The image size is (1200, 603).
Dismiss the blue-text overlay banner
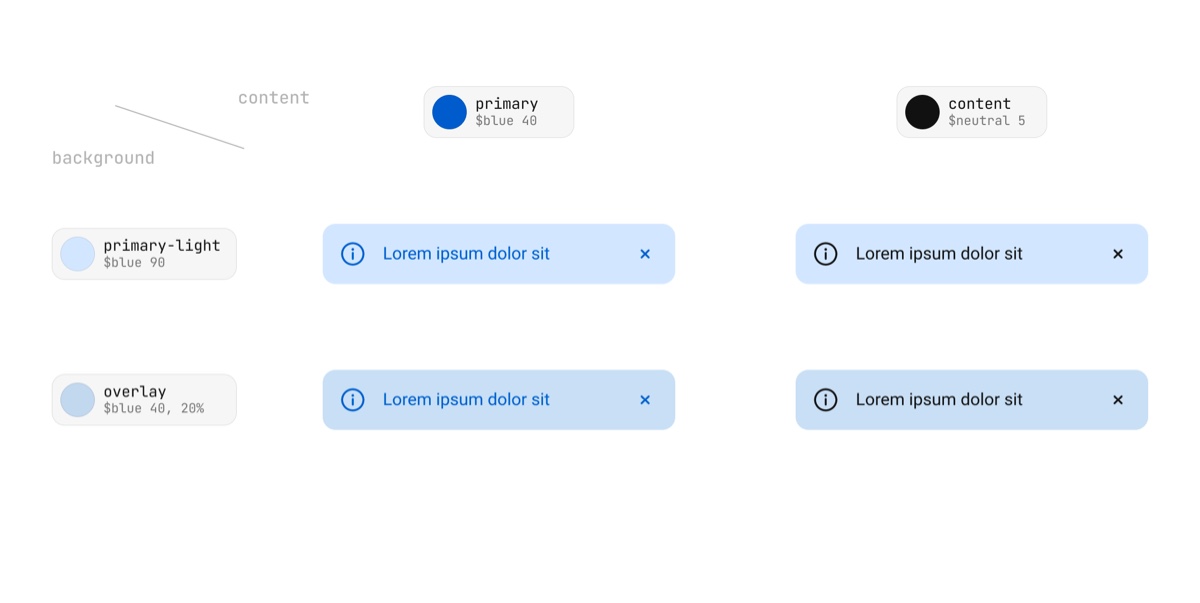[x=645, y=400]
